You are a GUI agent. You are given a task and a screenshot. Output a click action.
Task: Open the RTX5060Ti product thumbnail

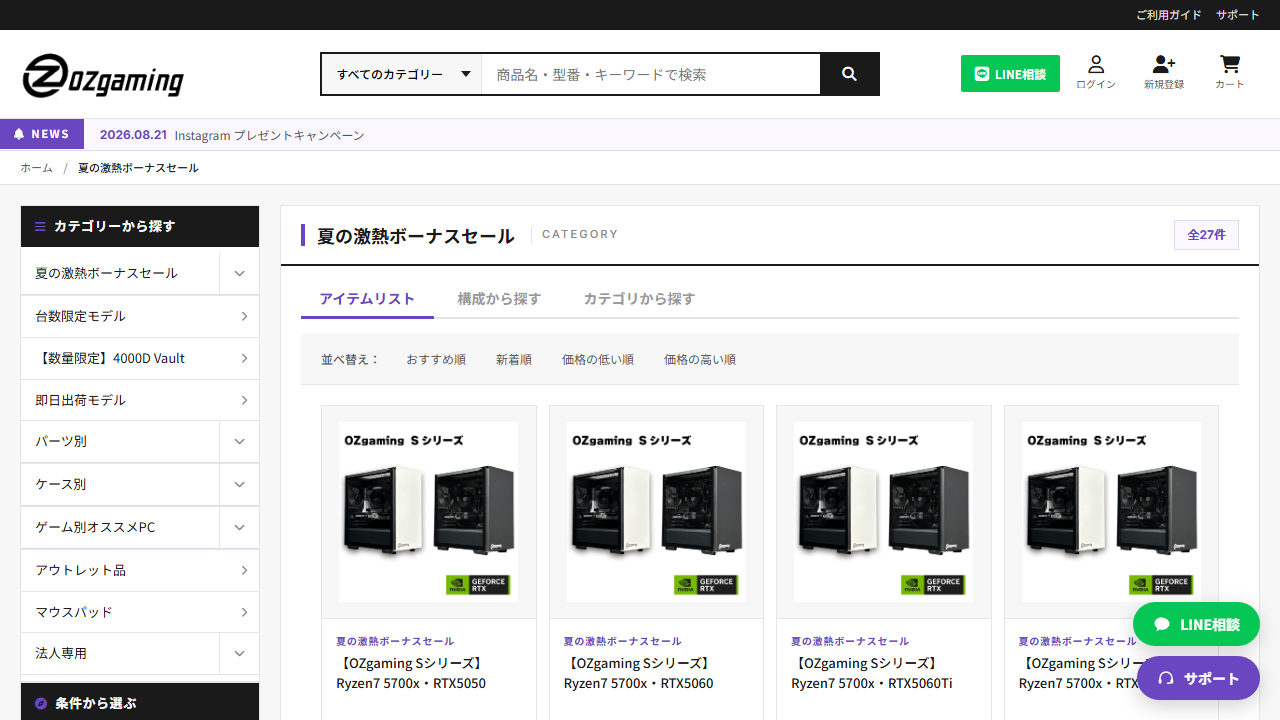click(x=884, y=512)
